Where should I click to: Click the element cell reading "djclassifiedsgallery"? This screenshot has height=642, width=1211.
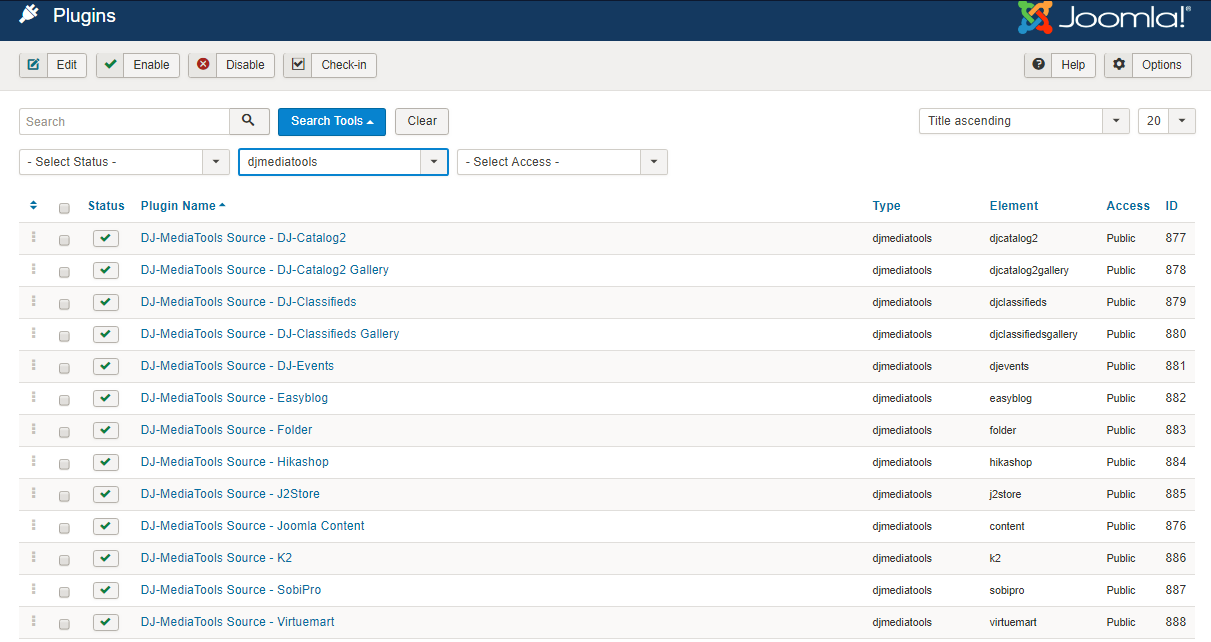1033,334
